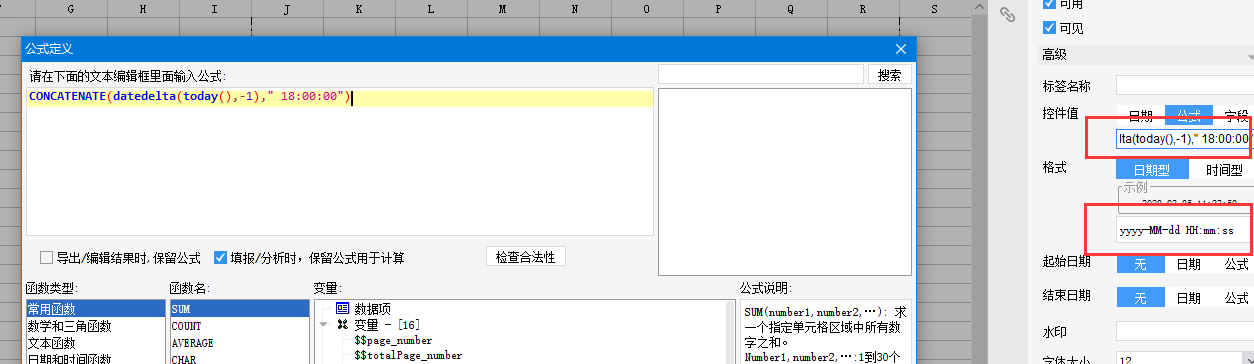Click the 数据项 data item icon
The height and width of the screenshot is (364, 1254).
[342, 308]
